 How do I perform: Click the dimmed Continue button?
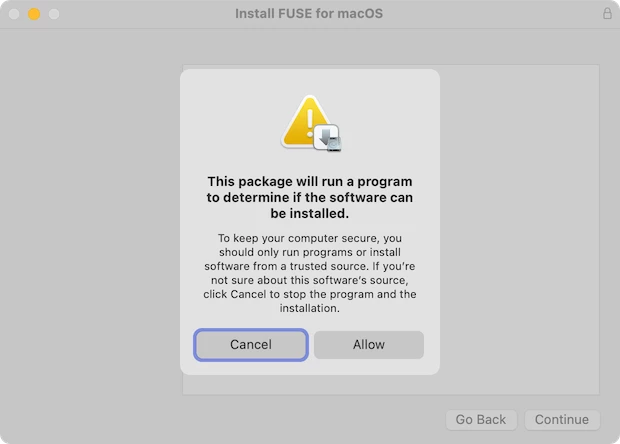pos(562,419)
